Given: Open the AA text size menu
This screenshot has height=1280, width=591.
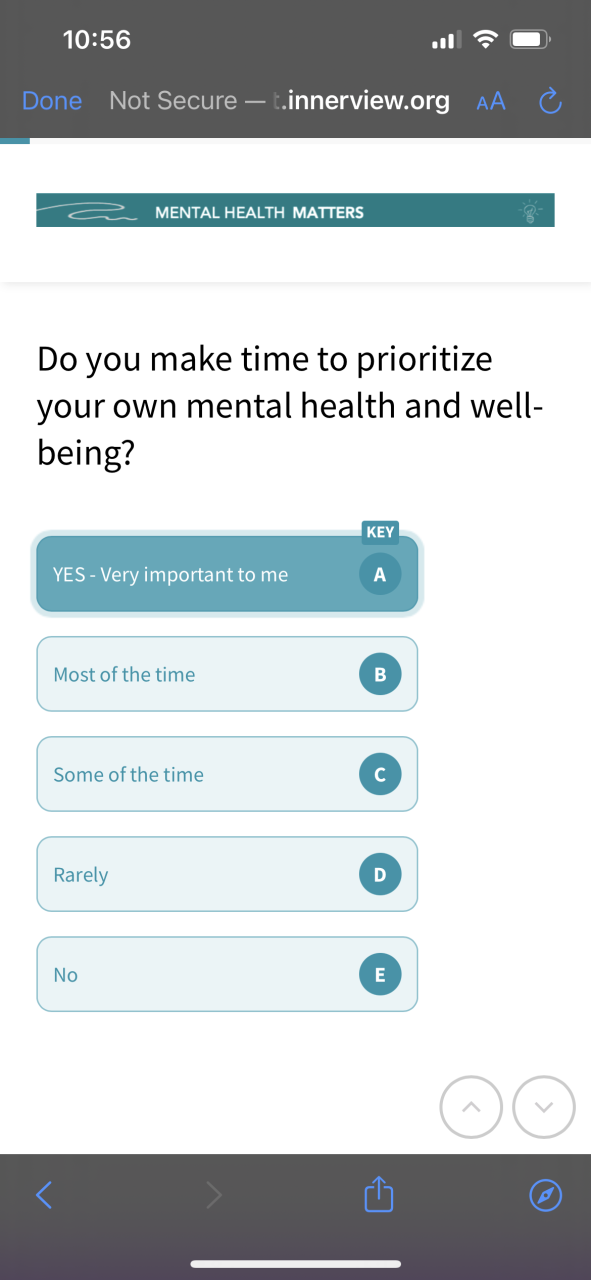Looking at the screenshot, I should coord(491,101).
